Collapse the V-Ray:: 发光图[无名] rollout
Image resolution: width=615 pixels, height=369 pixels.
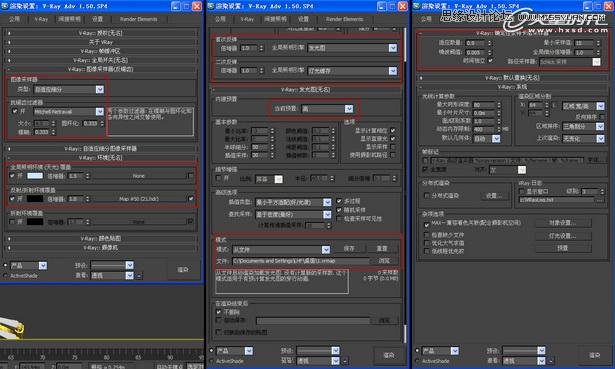[306, 90]
